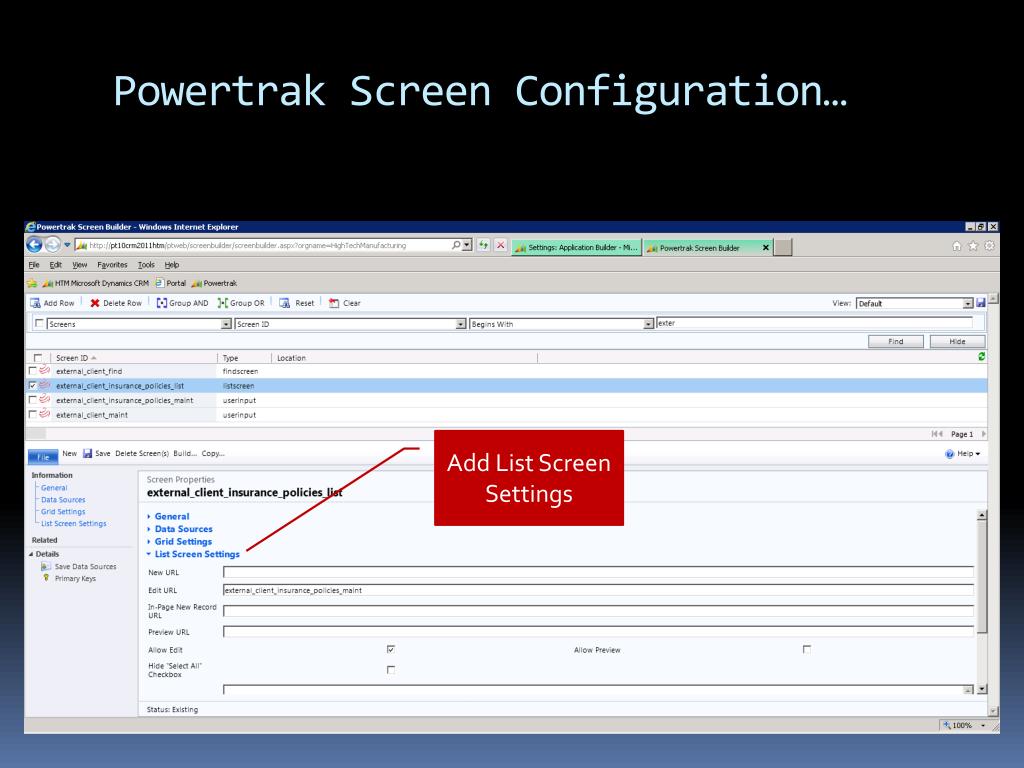This screenshot has width=1024, height=768.
Task: Click the external_client_find row icon
Action: (x=44, y=370)
